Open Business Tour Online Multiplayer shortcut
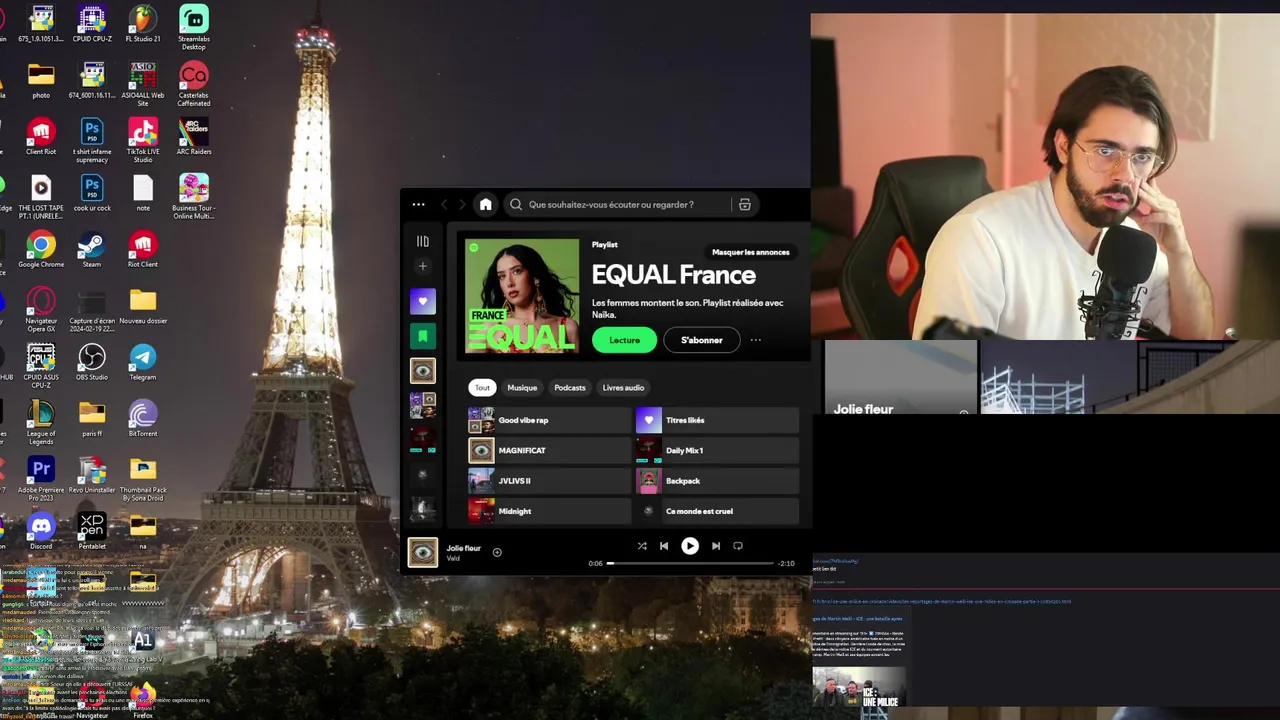The width and height of the screenshot is (1280, 720). (194, 197)
